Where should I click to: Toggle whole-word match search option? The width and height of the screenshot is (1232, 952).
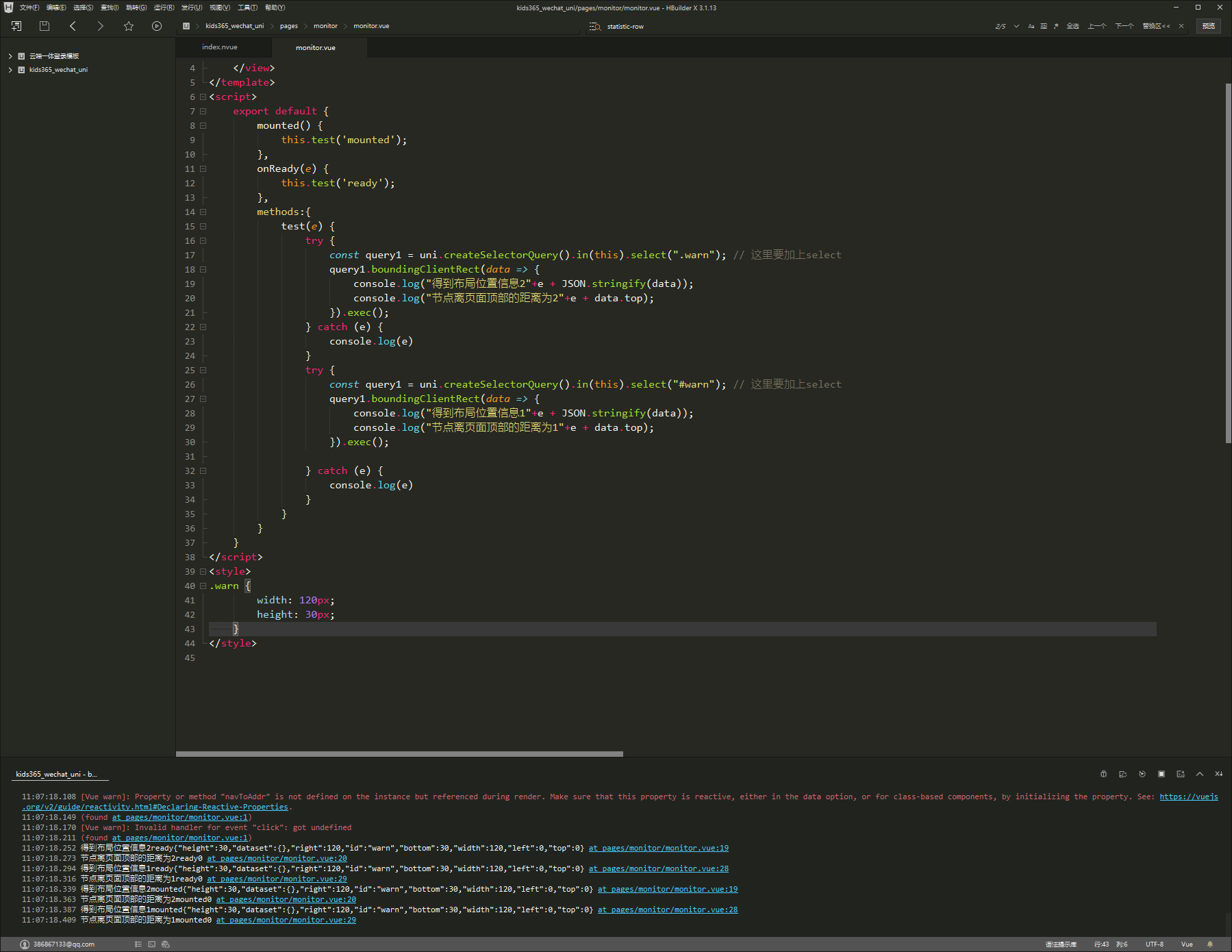pyautogui.click(x=1044, y=26)
